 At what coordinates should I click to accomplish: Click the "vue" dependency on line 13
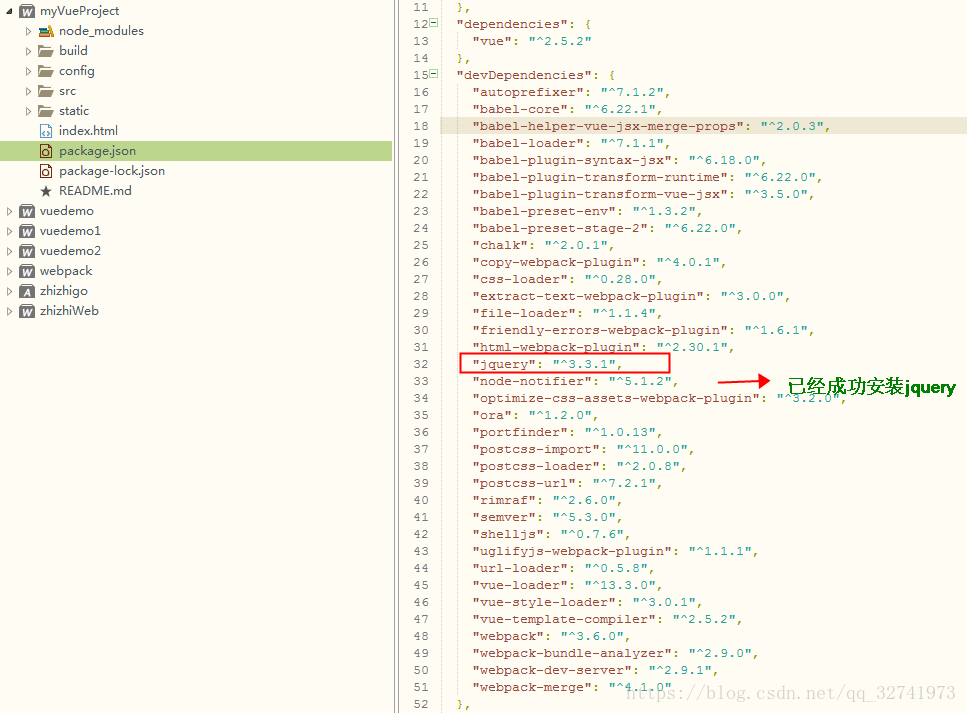pos(492,41)
